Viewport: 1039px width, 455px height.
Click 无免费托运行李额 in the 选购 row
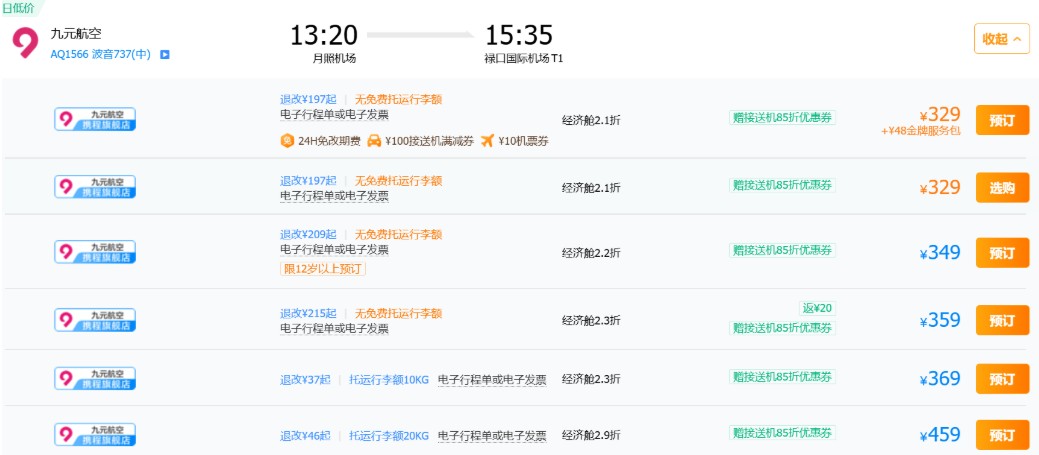pyautogui.click(x=398, y=181)
